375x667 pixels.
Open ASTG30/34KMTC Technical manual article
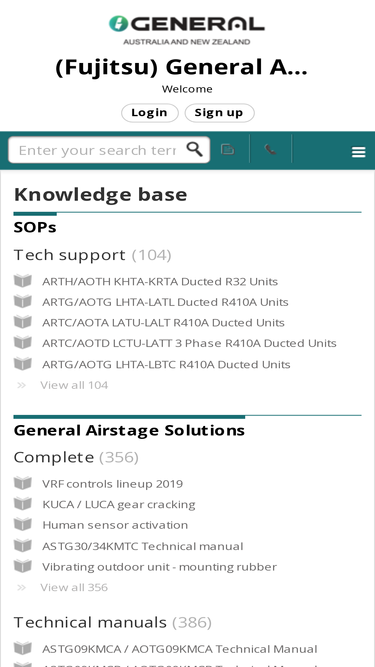(x=143, y=546)
